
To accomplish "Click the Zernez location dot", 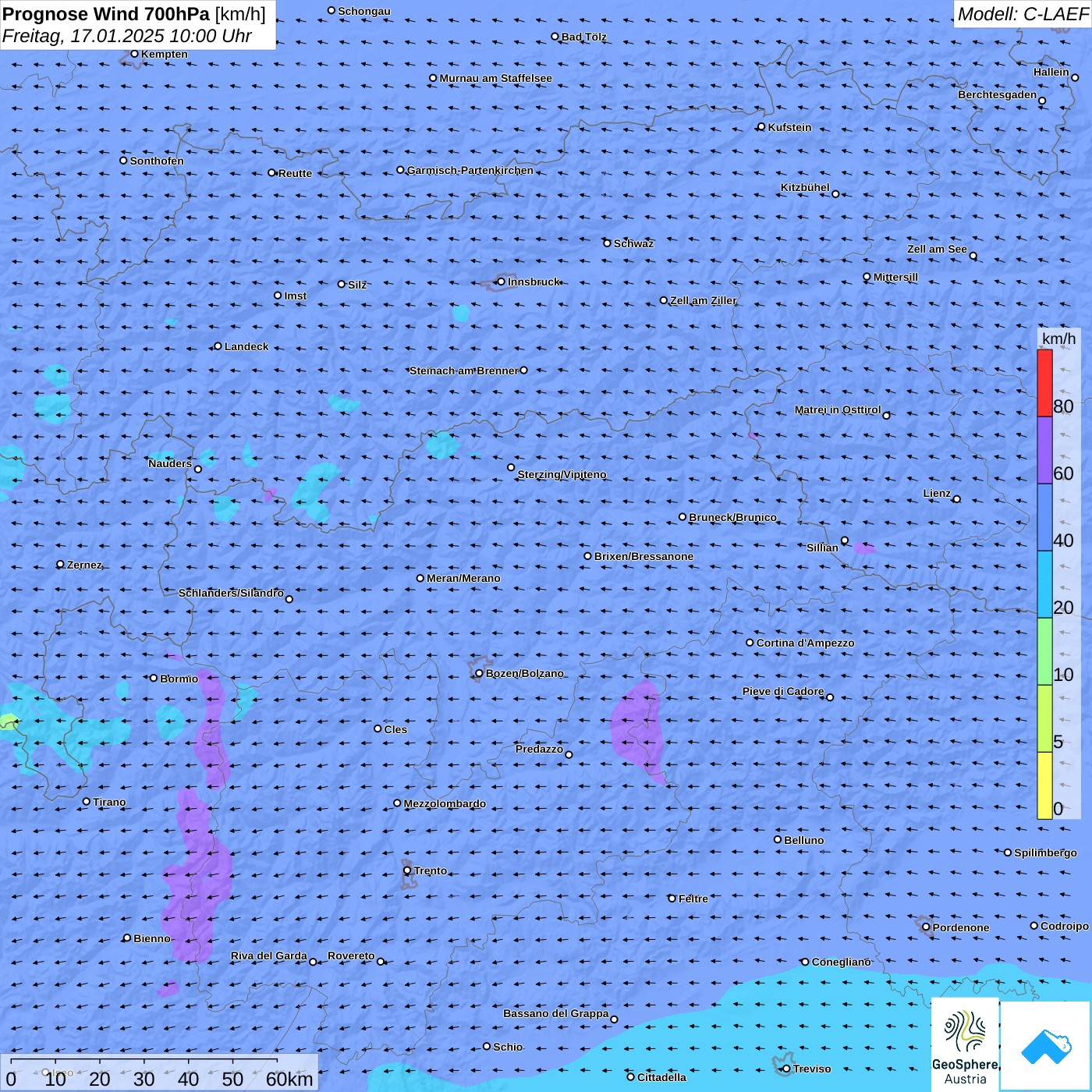I will coord(60,564).
